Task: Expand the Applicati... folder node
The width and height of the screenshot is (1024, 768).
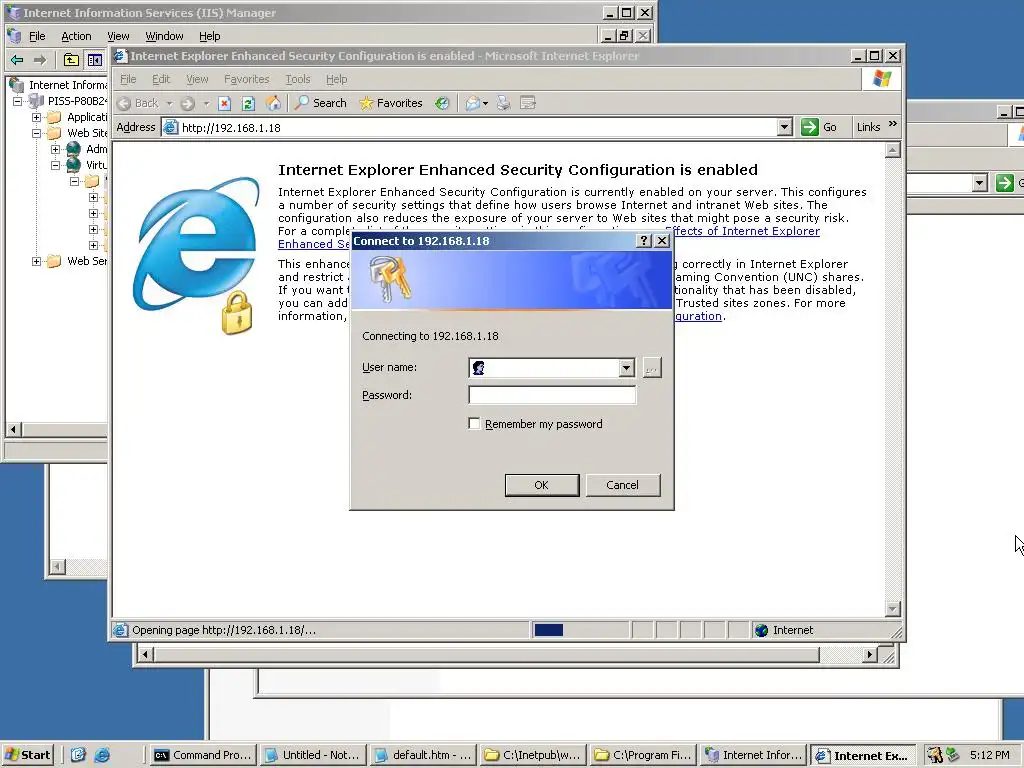Action: pyautogui.click(x=37, y=118)
